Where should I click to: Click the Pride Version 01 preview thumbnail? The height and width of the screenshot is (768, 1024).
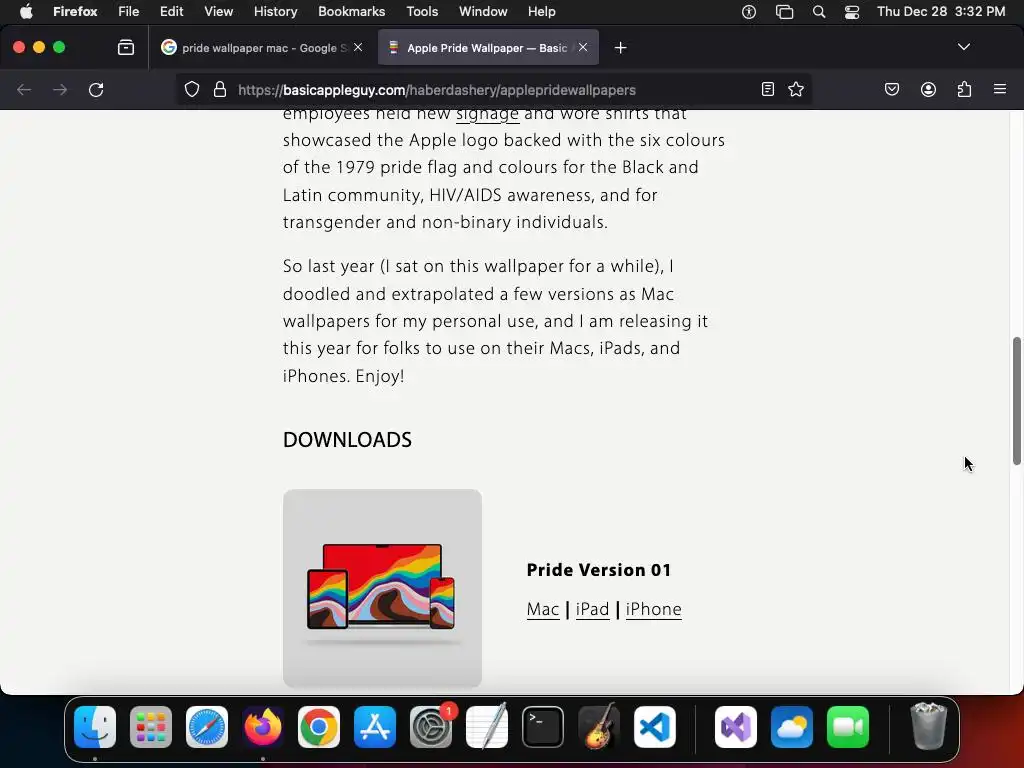click(383, 588)
